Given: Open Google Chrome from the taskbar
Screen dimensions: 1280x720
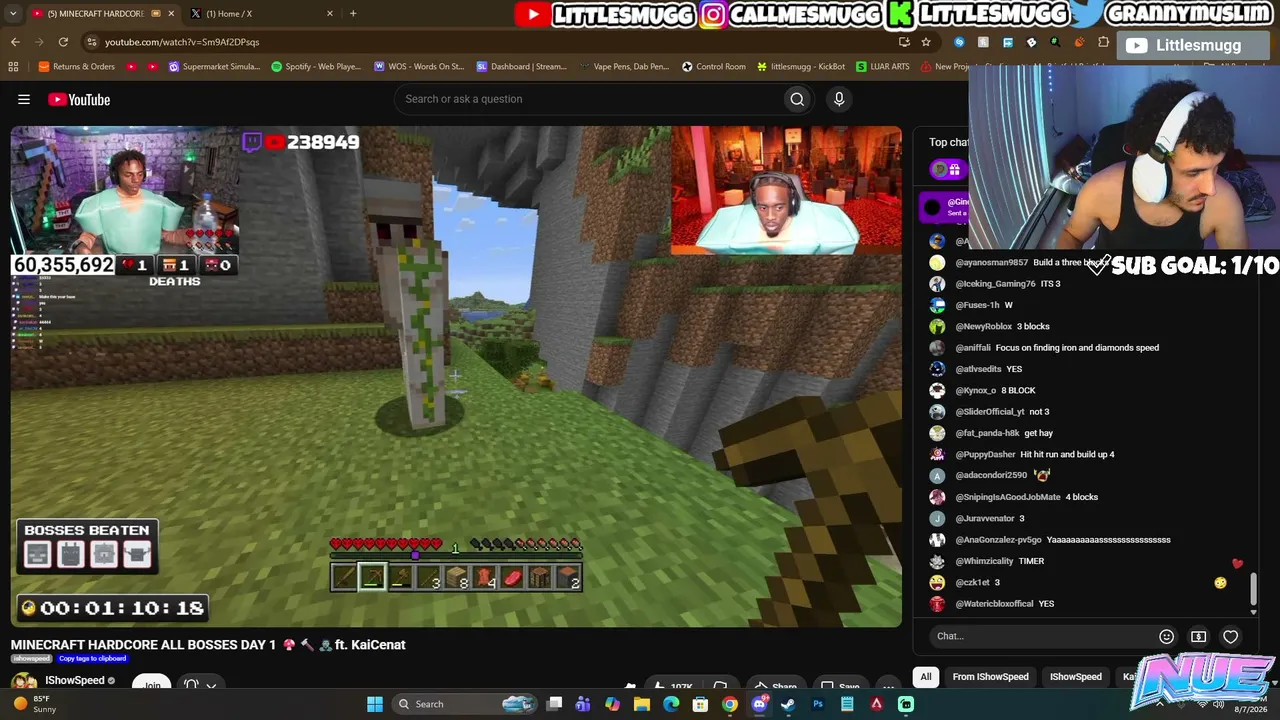Looking at the screenshot, I should point(730,704).
